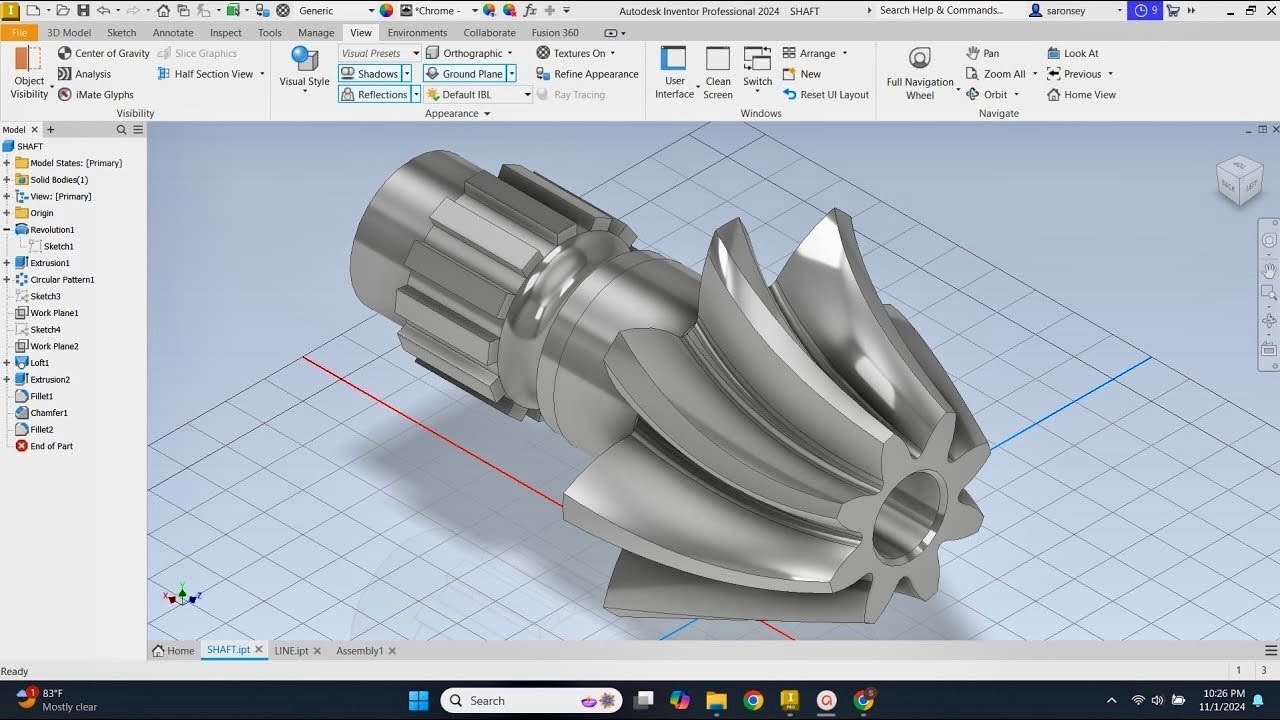The width and height of the screenshot is (1280, 720).
Task: Click User Interface icon
Action: 674,60
